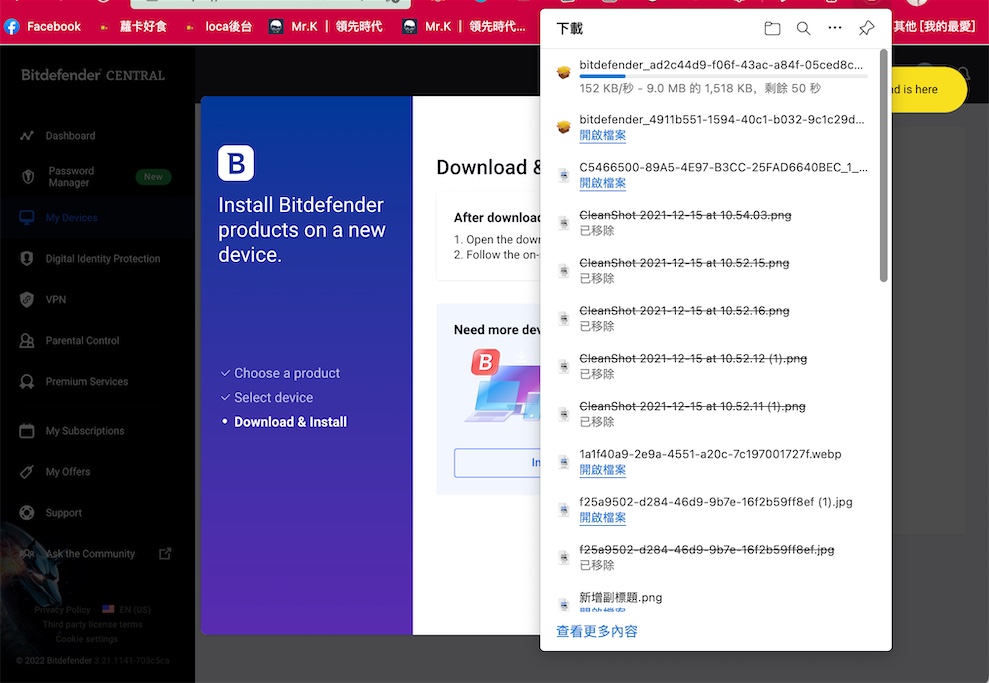Click the VPN shield icon
This screenshot has width=989, height=683.
26,300
